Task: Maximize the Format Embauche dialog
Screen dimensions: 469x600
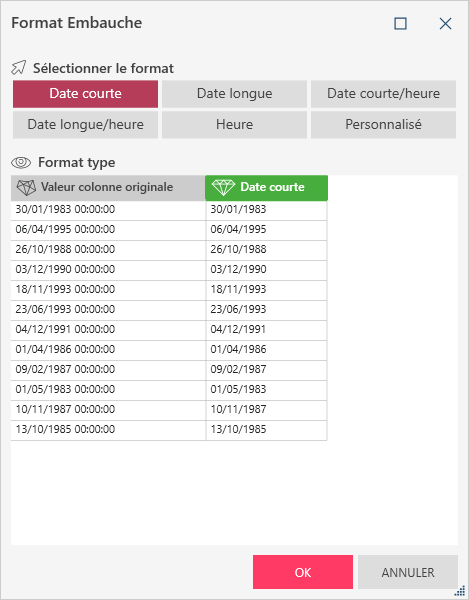Action: (400, 24)
